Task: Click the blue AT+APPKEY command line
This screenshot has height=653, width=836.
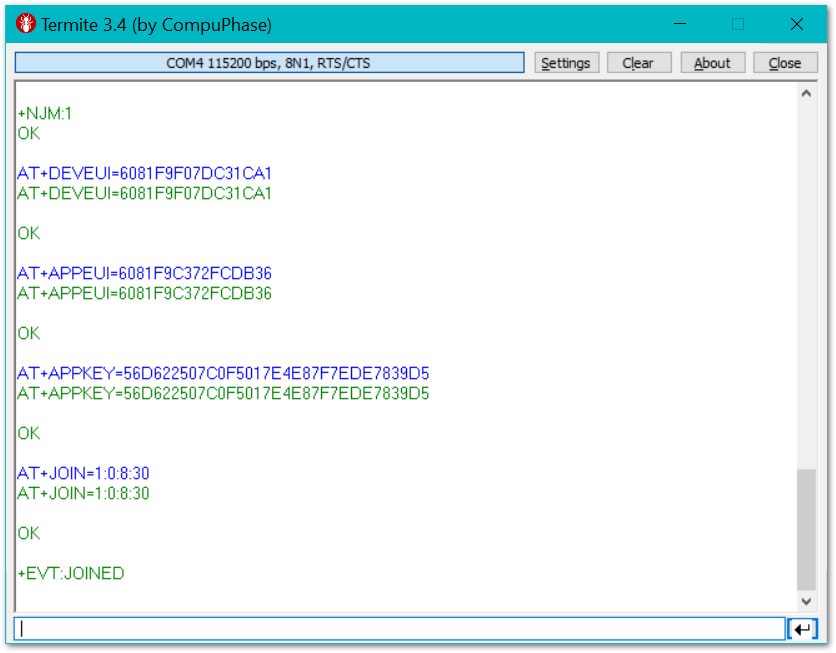Action: tap(223, 373)
